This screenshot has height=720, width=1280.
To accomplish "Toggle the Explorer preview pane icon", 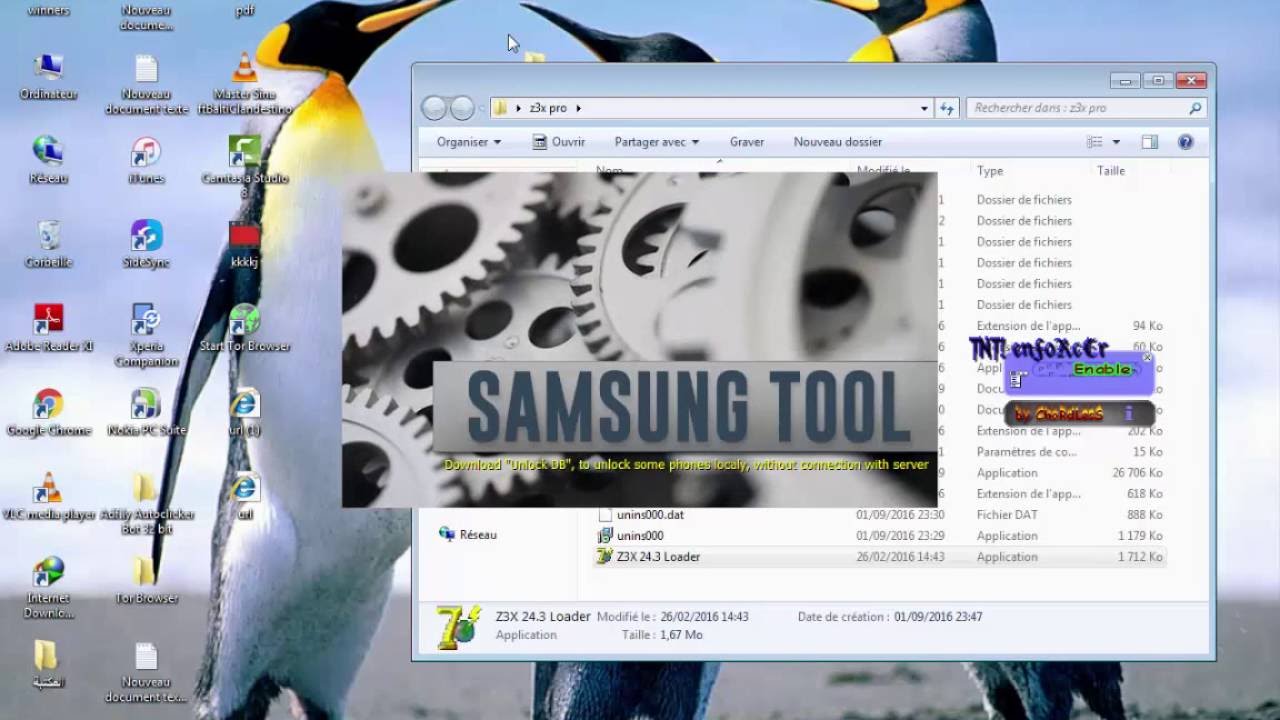I will (x=1150, y=142).
